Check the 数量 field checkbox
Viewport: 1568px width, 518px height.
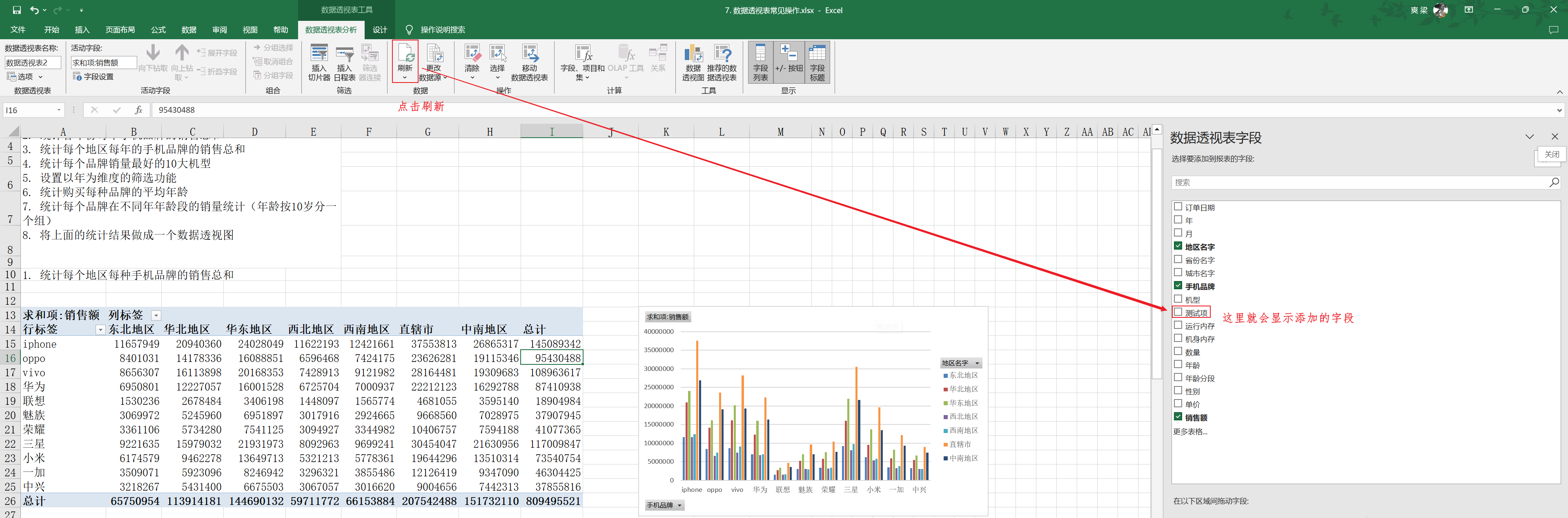click(x=1178, y=351)
